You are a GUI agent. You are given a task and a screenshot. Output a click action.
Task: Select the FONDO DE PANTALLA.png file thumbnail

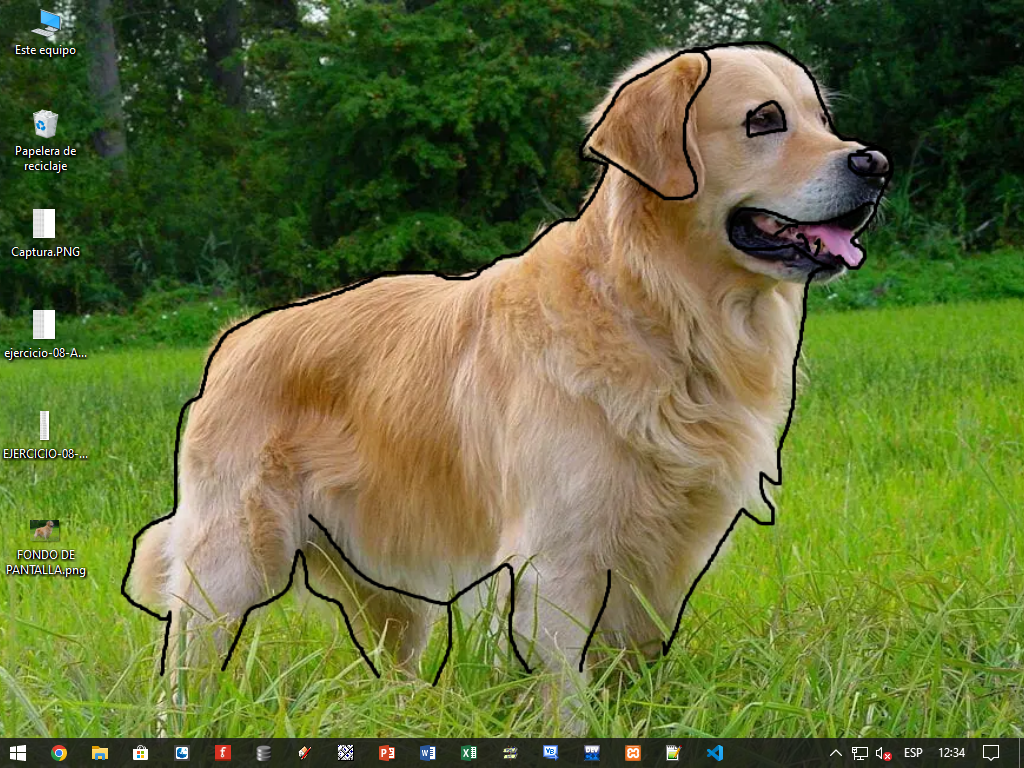pos(45,530)
